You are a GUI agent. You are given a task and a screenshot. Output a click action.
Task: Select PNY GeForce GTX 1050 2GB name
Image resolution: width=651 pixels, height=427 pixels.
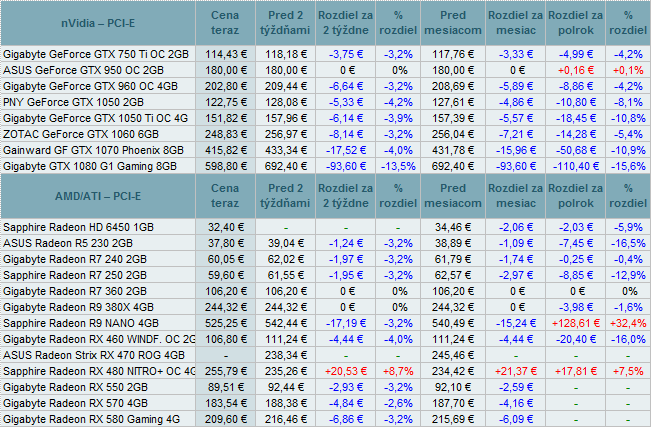coord(73,102)
